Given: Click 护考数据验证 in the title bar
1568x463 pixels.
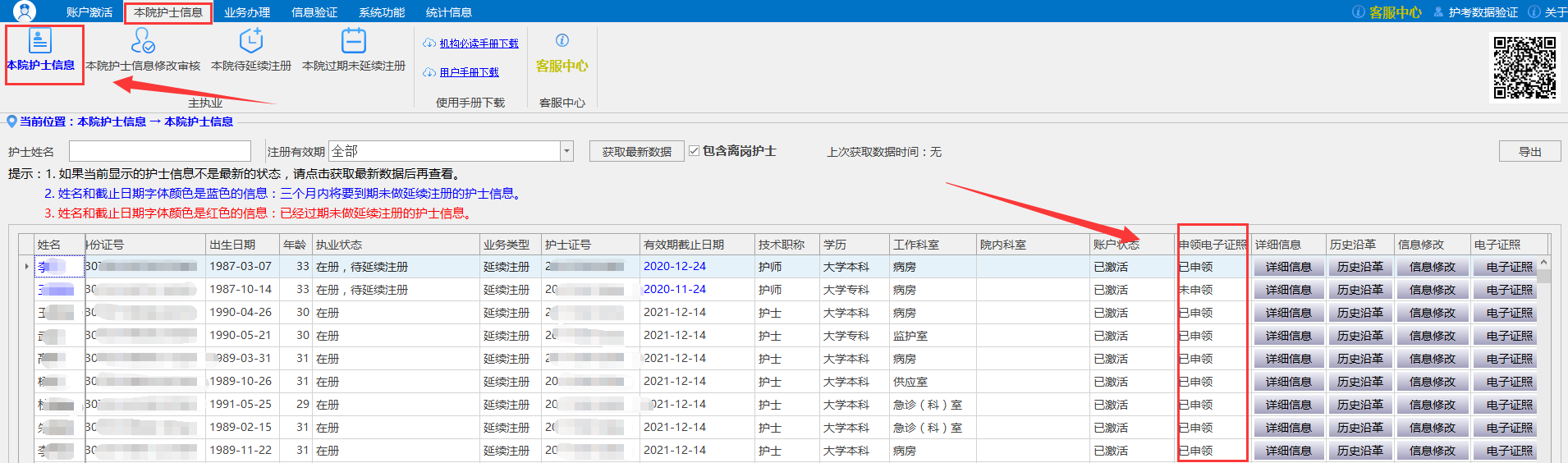Looking at the screenshot, I should (1483, 12).
